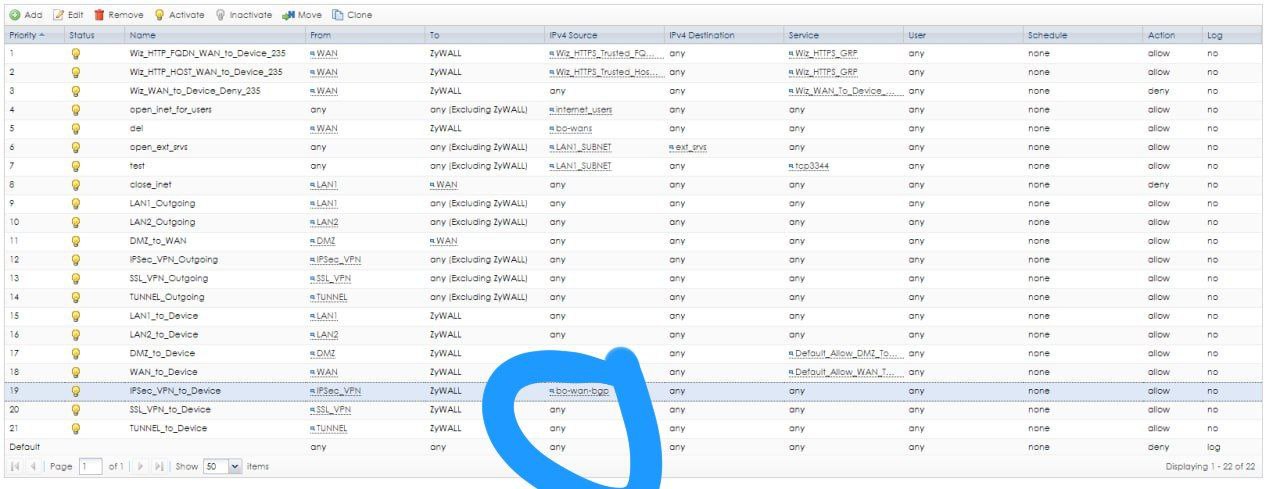
Task: Click status bulb of IPSec_VPN_Outgoing rule
Action: [75, 260]
